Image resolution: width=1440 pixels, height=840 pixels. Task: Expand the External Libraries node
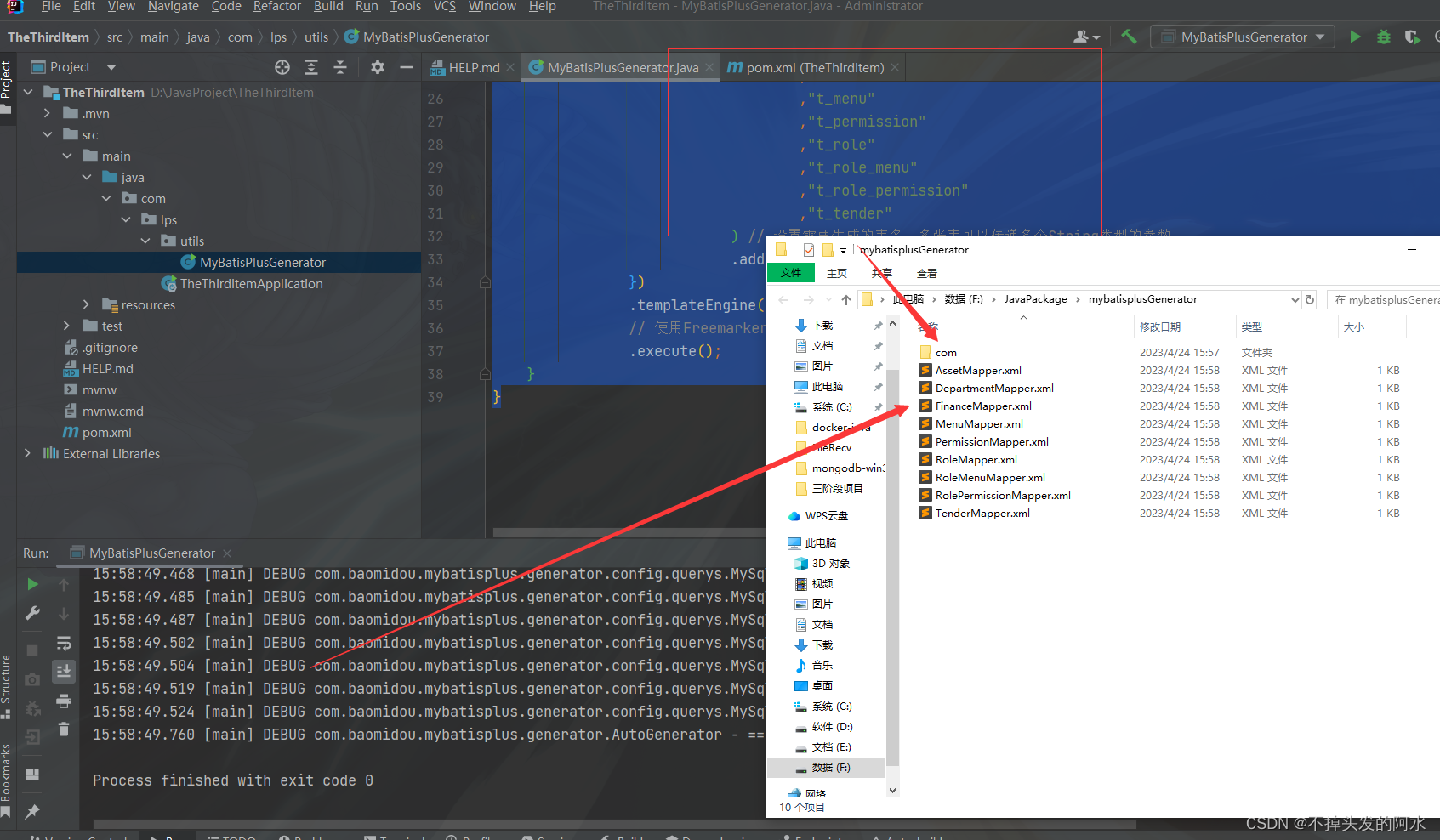[x=26, y=453]
